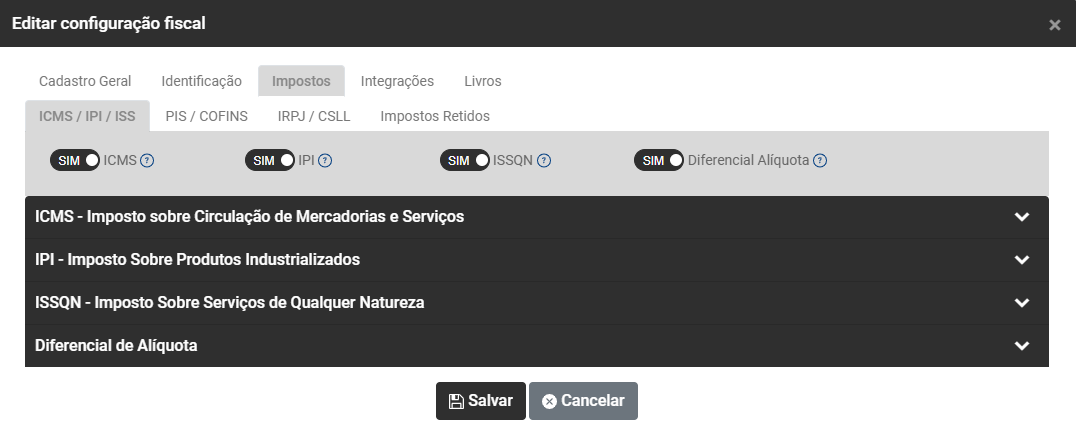Open the Identificação tab

coord(202,81)
